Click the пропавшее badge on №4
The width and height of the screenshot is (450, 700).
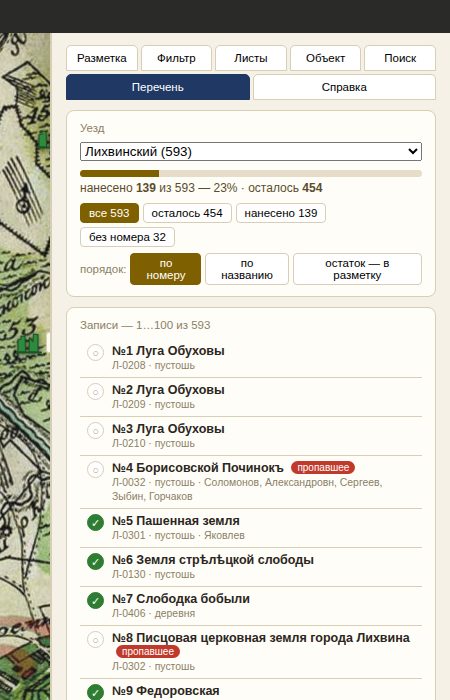[x=323, y=468]
